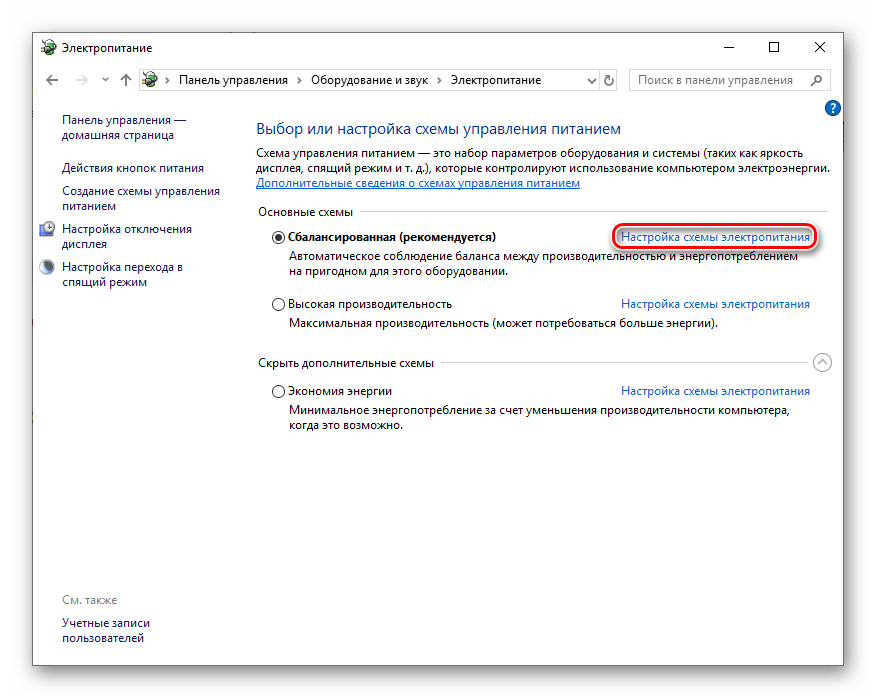Click the back navigation arrow
Screen dimensions: 876x698
coord(52,80)
